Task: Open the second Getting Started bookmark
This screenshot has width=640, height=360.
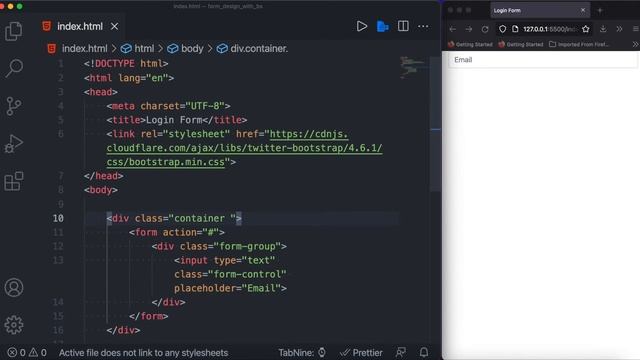Action: pyautogui.click(x=521, y=44)
